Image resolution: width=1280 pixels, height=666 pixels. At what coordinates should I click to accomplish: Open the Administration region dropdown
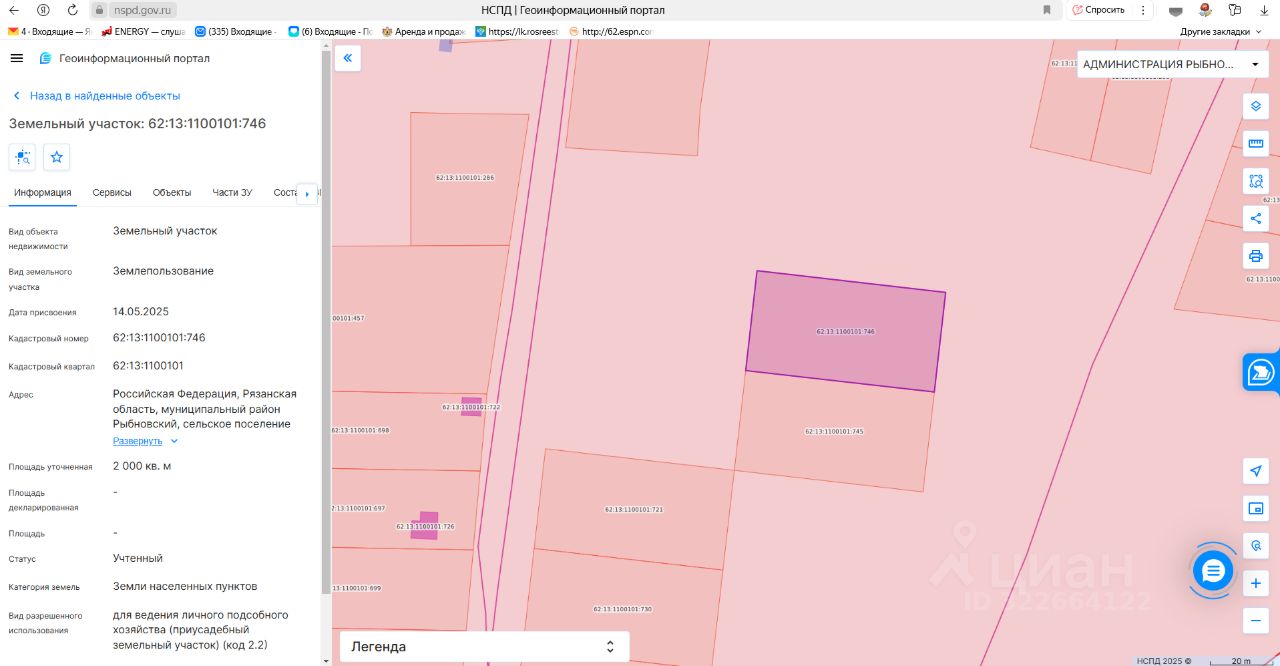1171,64
